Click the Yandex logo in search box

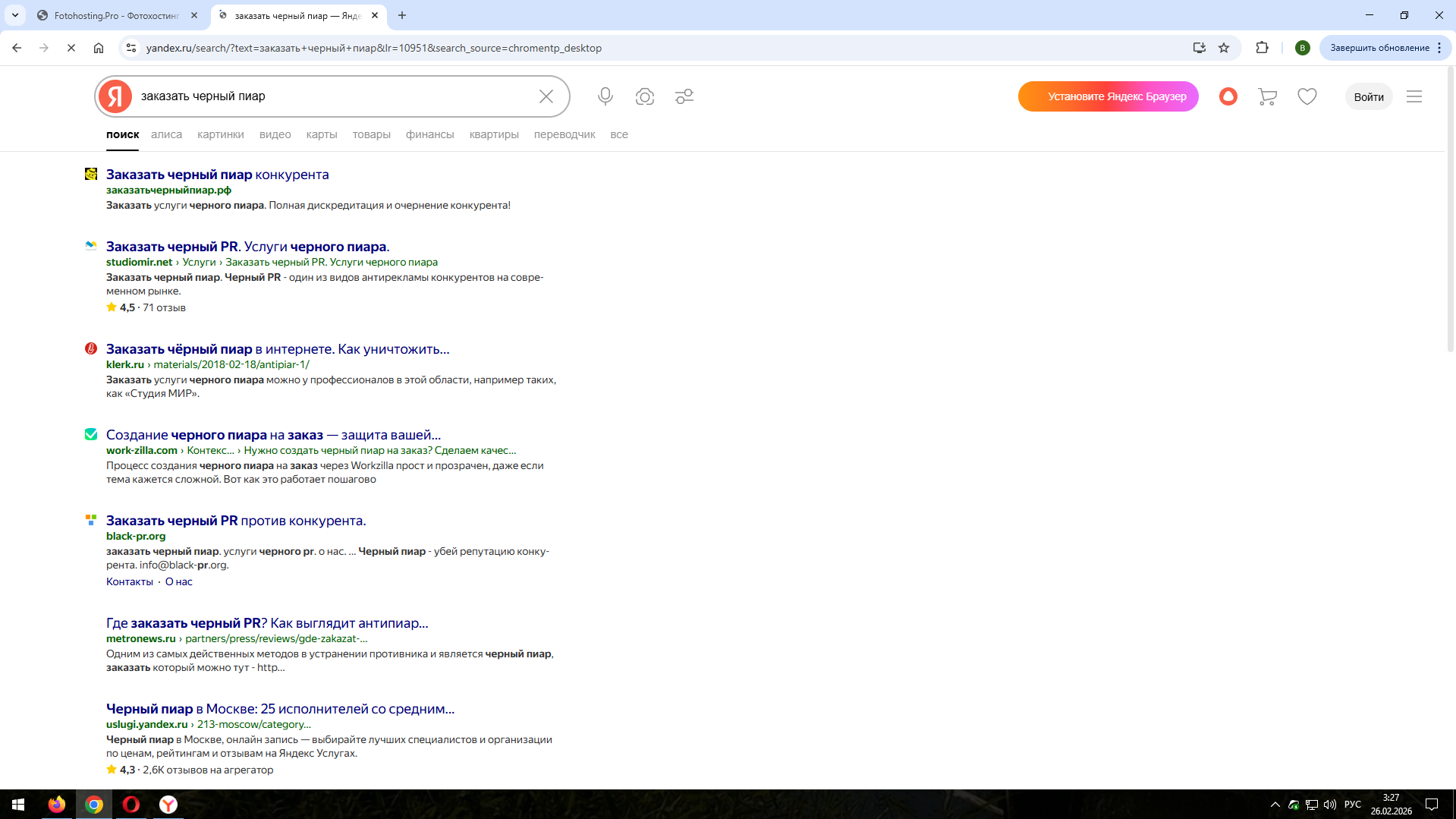tap(115, 96)
